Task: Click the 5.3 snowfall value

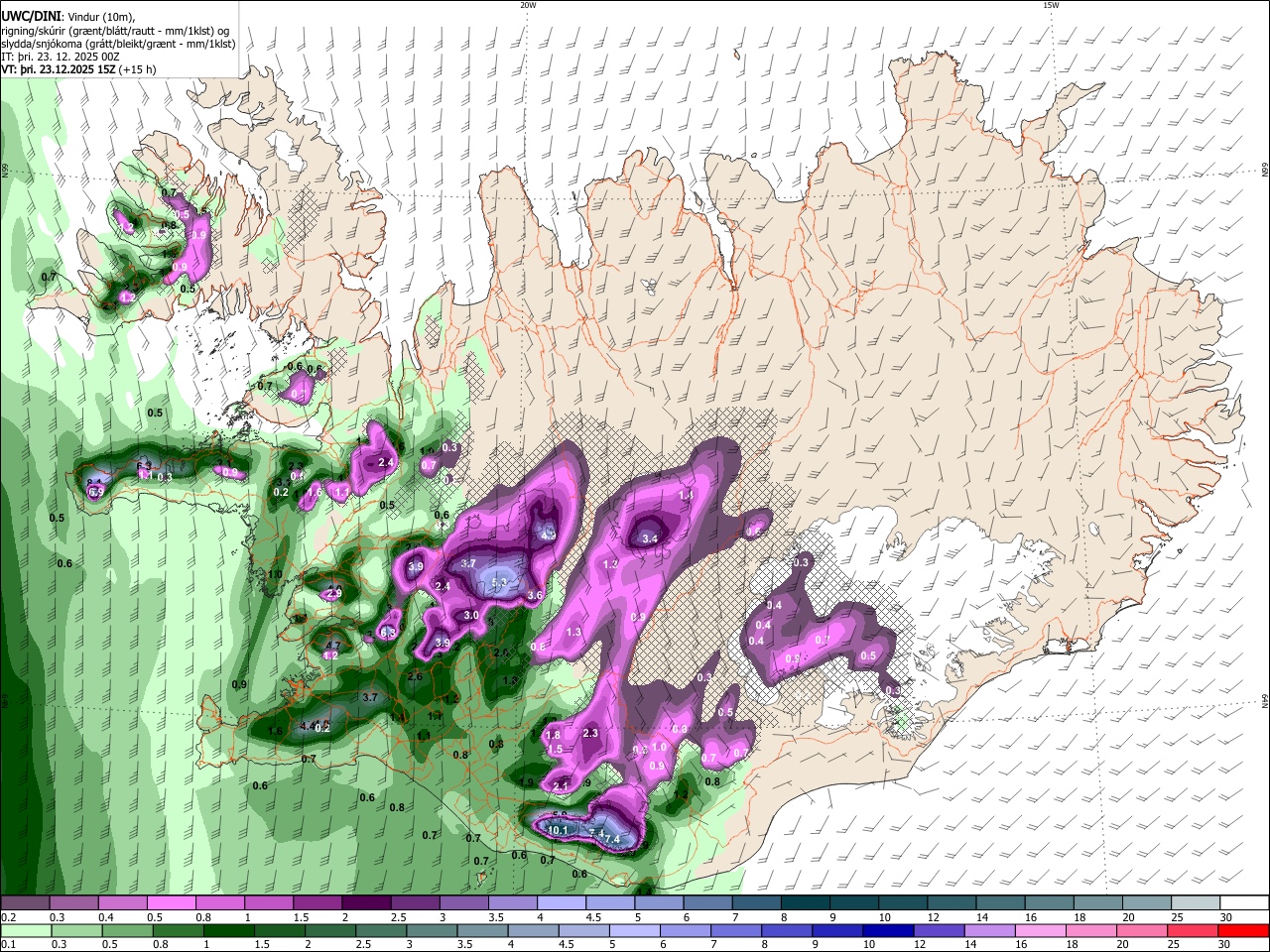Action: pyautogui.click(x=499, y=582)
